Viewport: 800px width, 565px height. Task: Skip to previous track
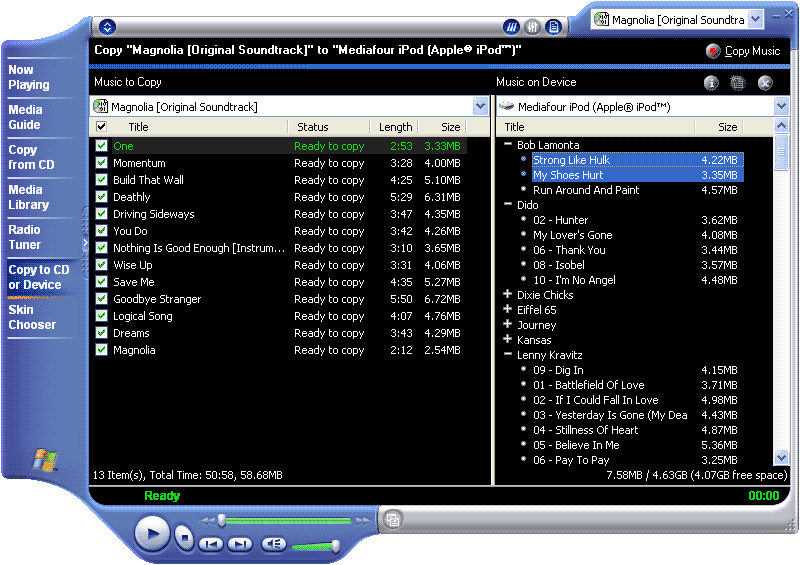pyautogui.click(x=211, y=544)
